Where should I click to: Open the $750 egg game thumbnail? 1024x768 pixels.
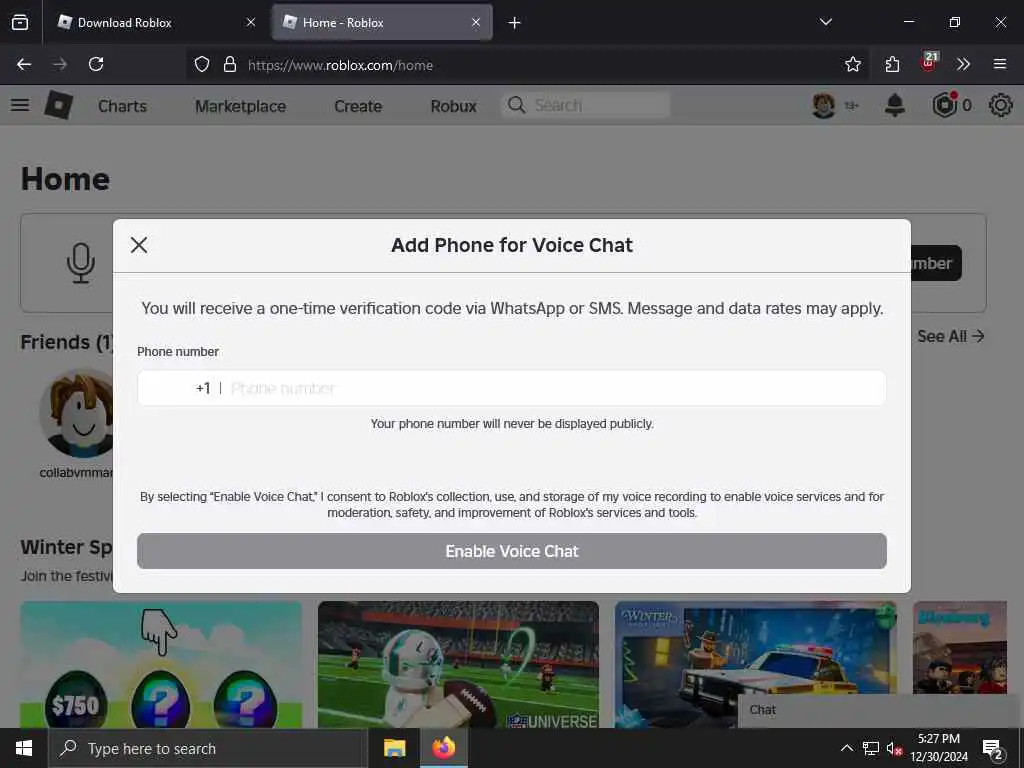coord(161,664)
